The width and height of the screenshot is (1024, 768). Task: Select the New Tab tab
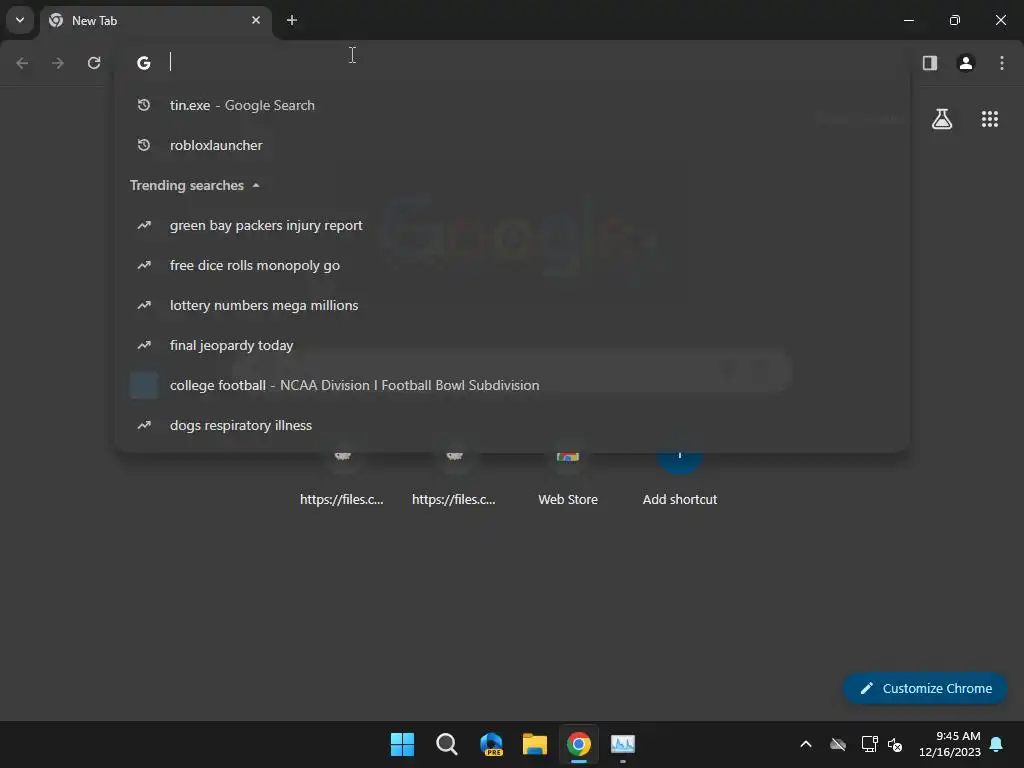pyautogui.click(x=155, y=21)
